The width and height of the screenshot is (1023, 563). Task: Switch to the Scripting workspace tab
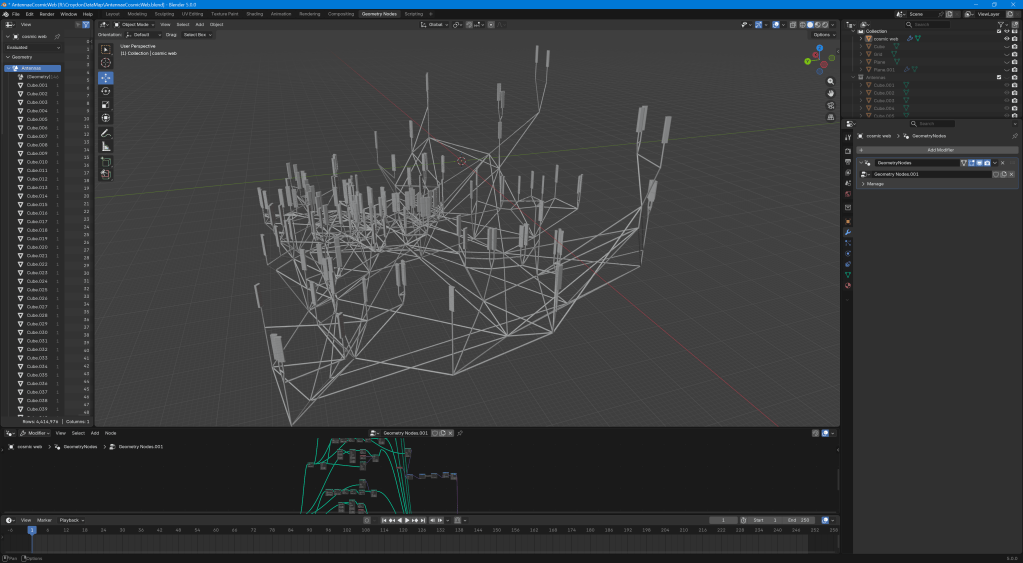click(x=414, y=14)
